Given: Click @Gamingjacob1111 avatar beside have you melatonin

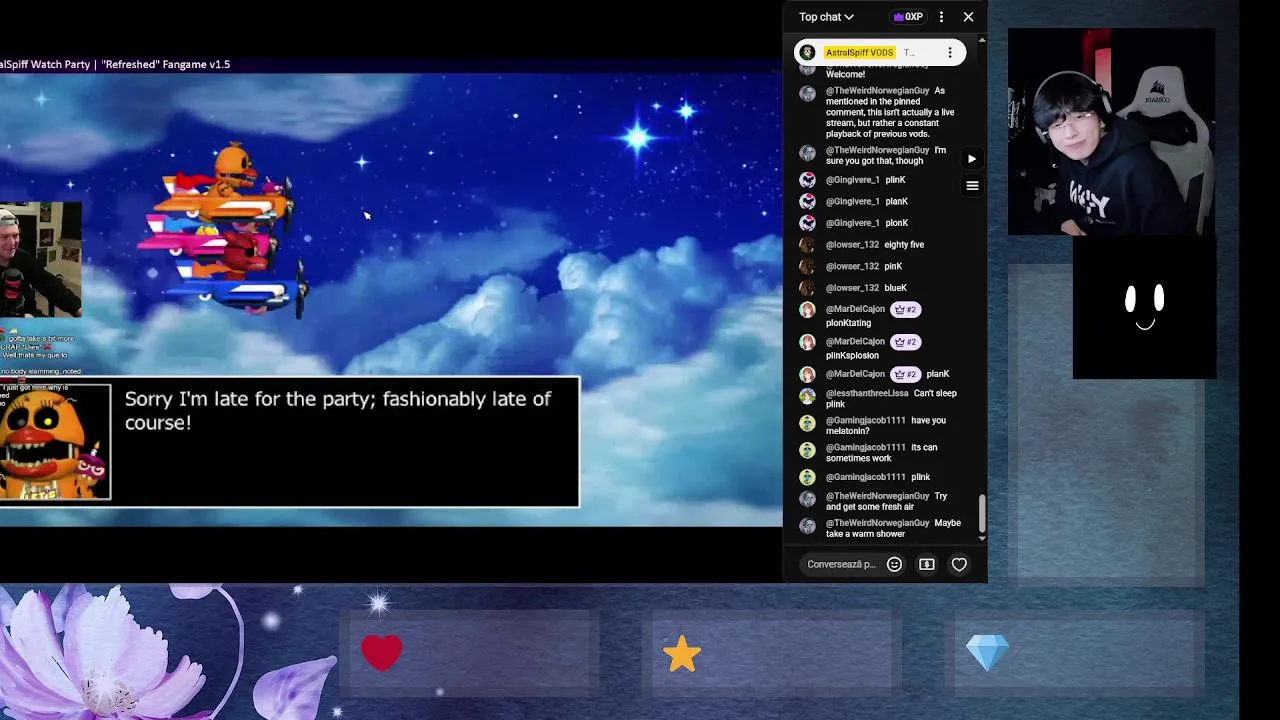Looking at the screenshot, I should coord(808,423).
